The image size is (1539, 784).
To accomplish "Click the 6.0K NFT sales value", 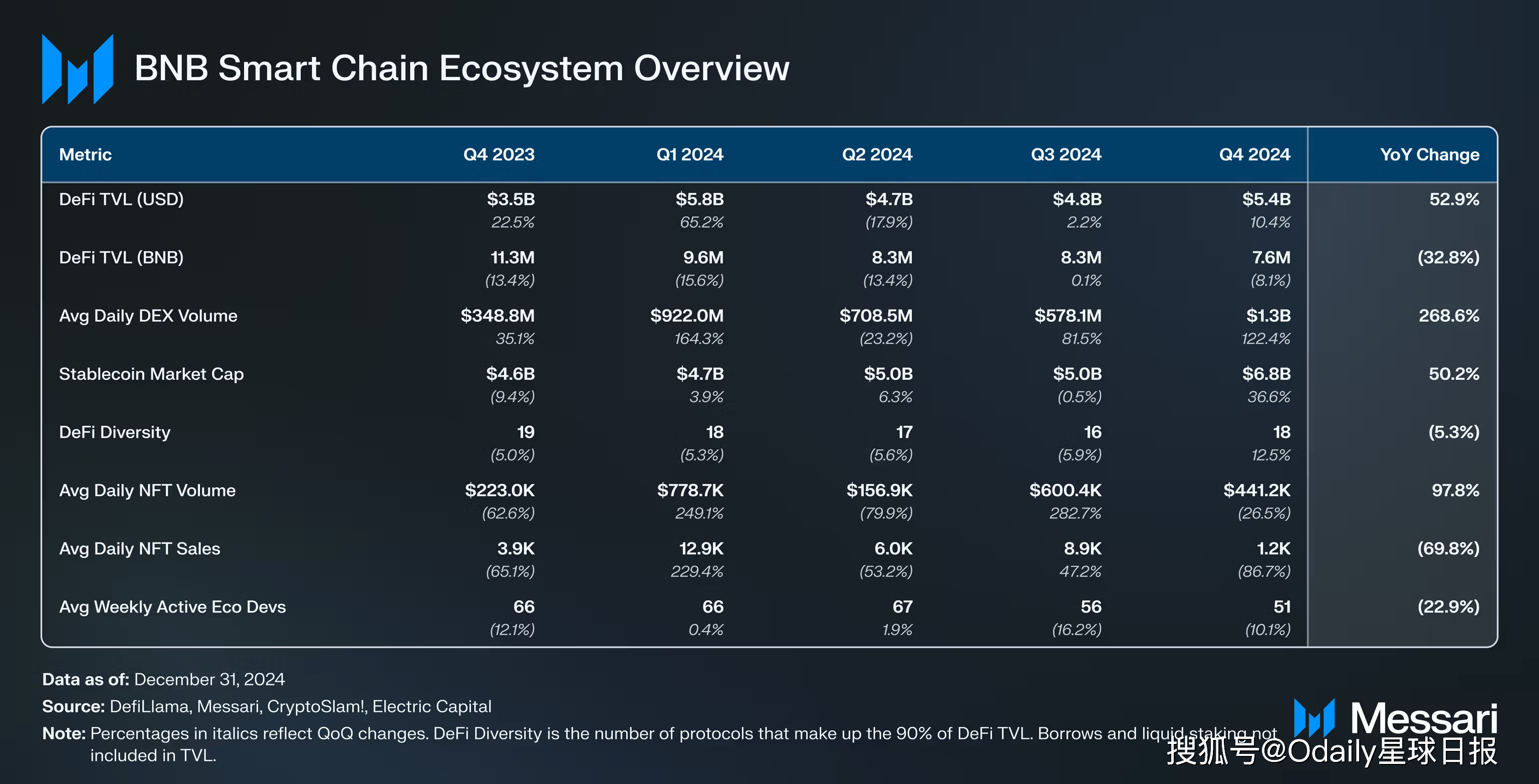I will click(894, 549).
